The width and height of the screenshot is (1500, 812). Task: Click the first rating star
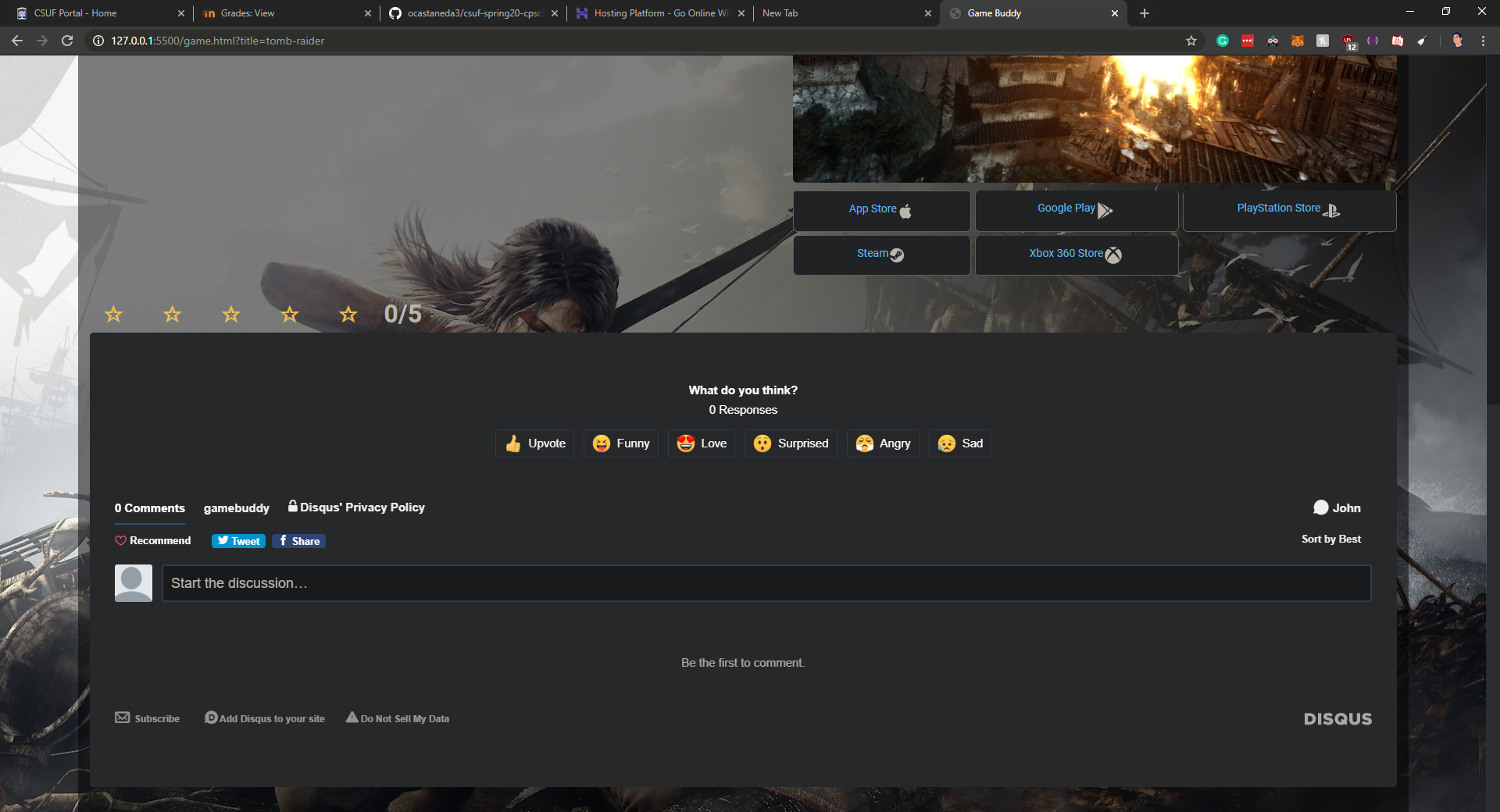tap(113, 315)
